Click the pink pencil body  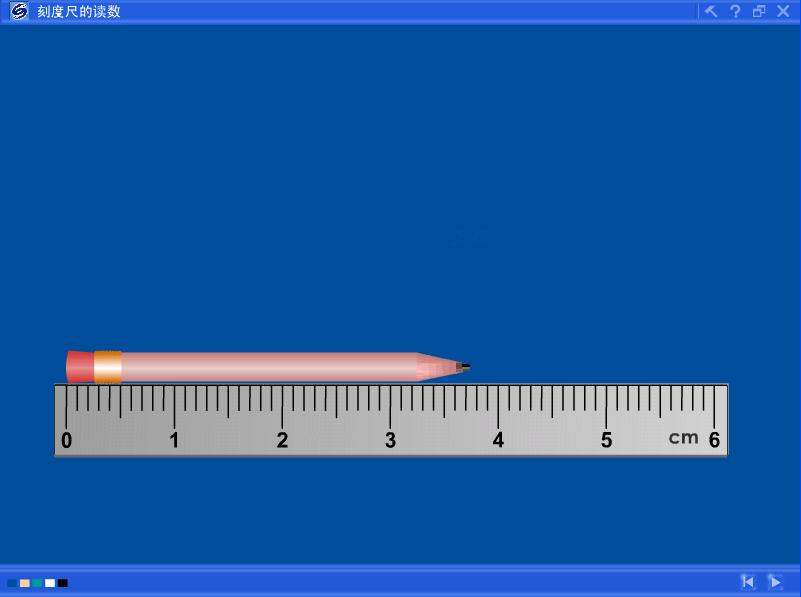(270, 367)
